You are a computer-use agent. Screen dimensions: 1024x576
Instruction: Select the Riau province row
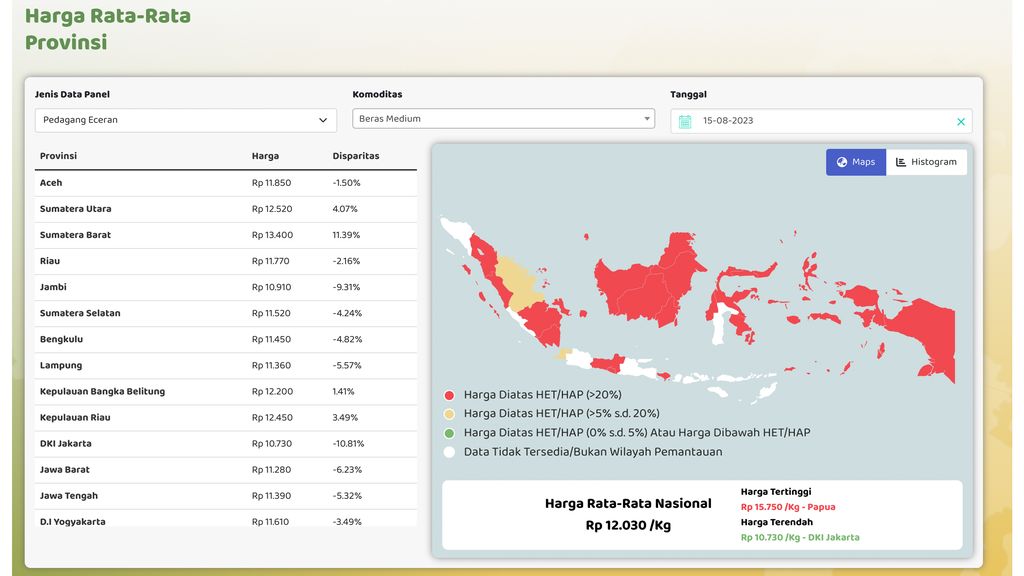coord(225,261)
